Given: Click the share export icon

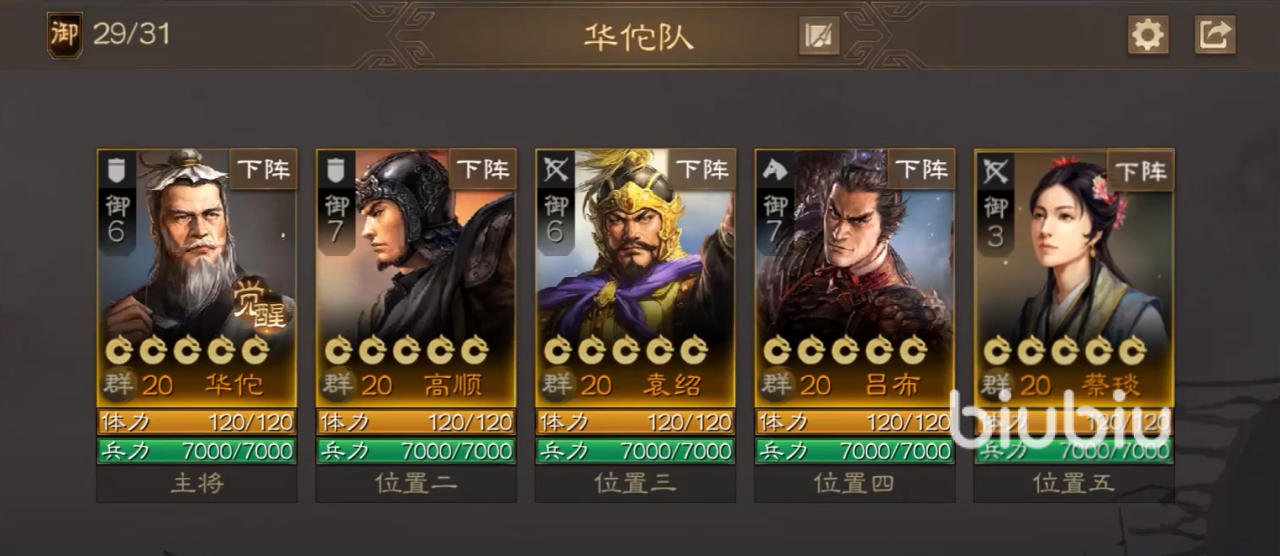Looking at the screenshot, I should pos(1215,35).
